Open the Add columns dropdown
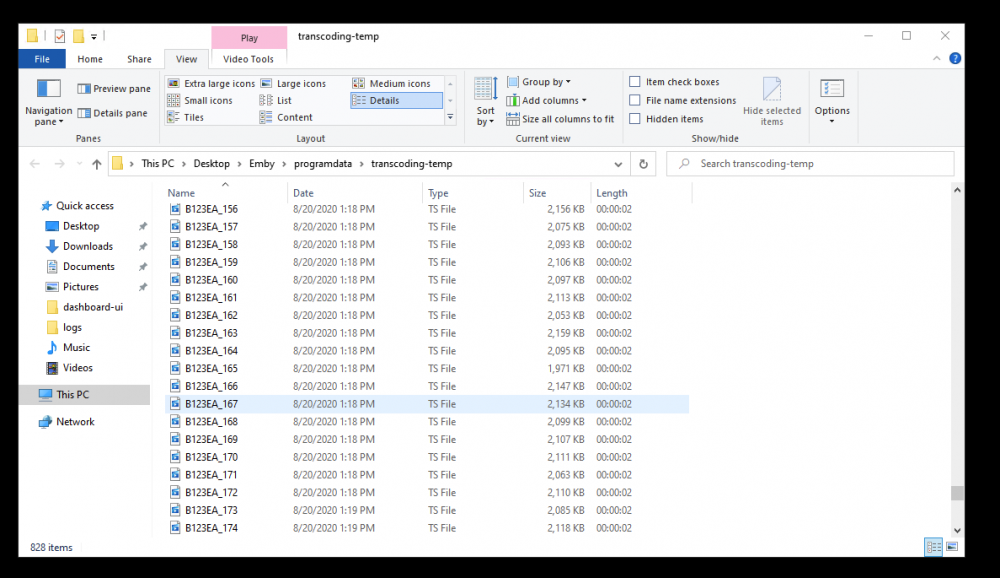 pyautogui.click(x=549, y=100)
